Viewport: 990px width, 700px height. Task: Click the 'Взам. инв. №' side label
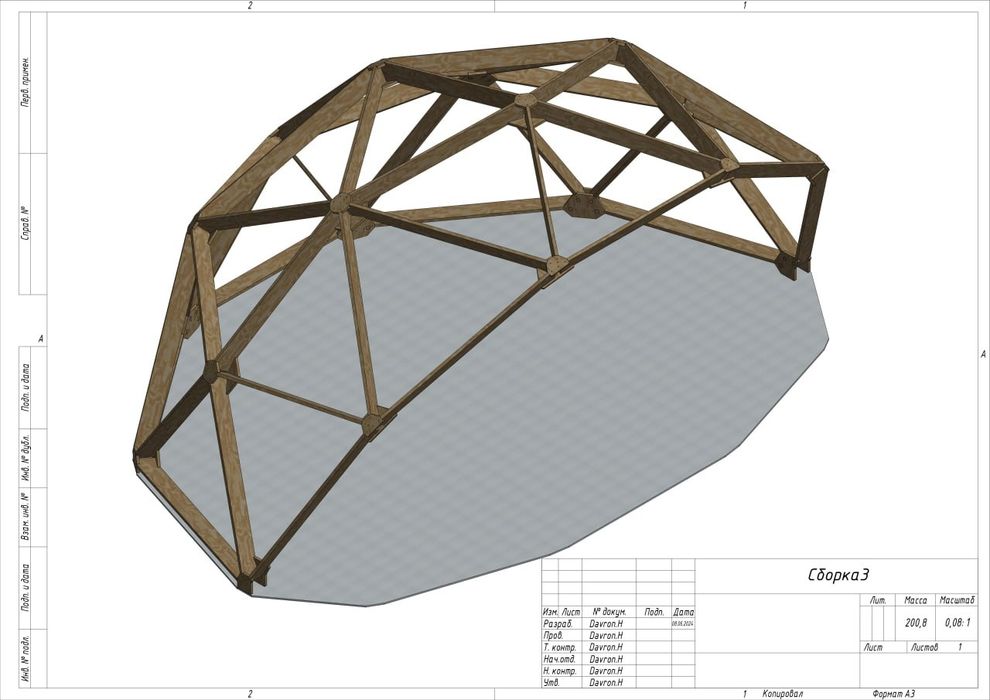click(26, 516)
